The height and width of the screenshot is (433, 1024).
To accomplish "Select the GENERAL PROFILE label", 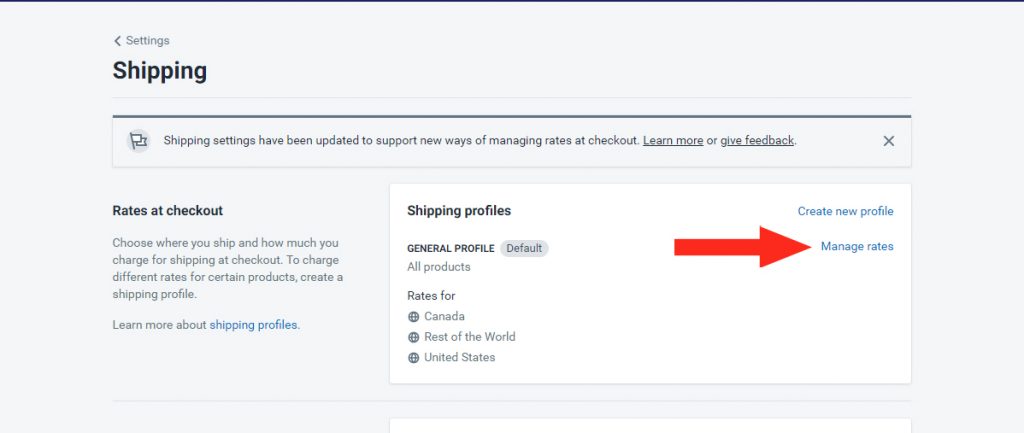I will pos(450,248).
